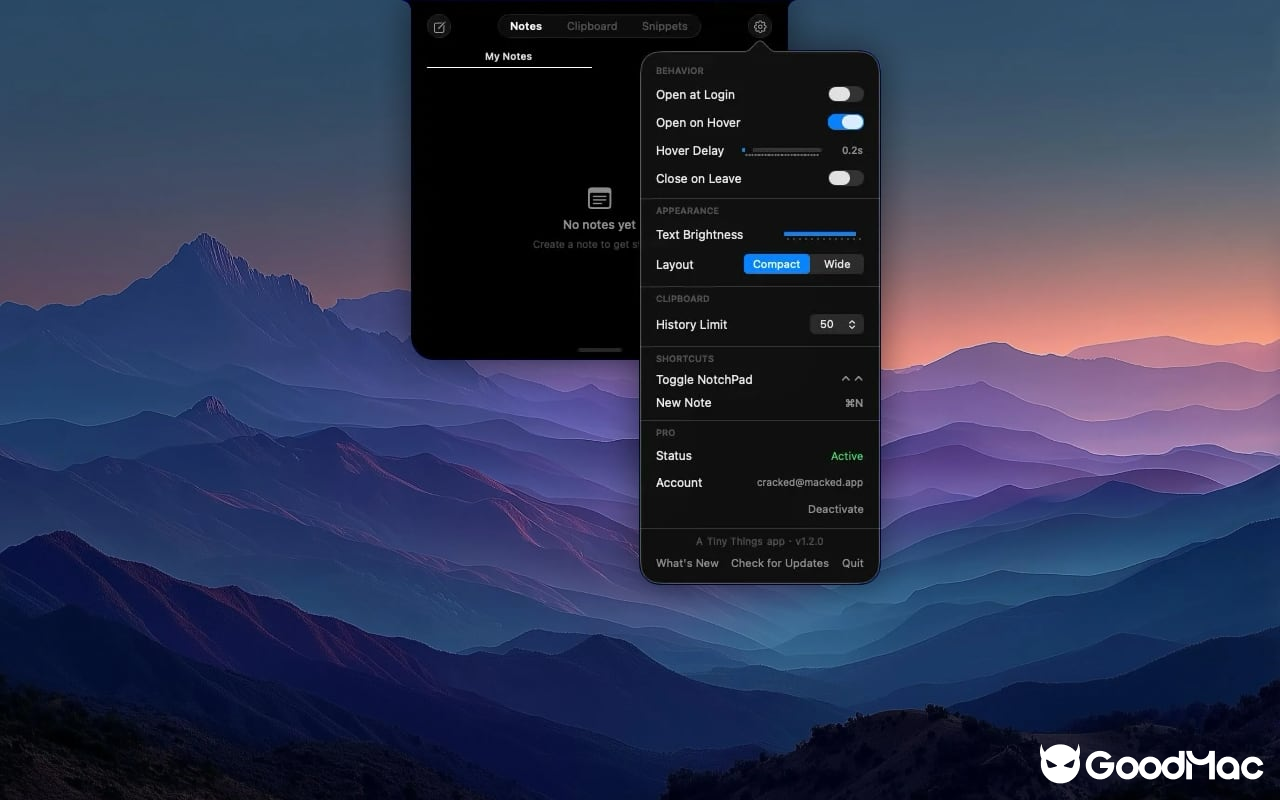Viewport: 1280px width, 800px height.
Task: Disable the Open on Hover toggle
Action: pos(844,122)
